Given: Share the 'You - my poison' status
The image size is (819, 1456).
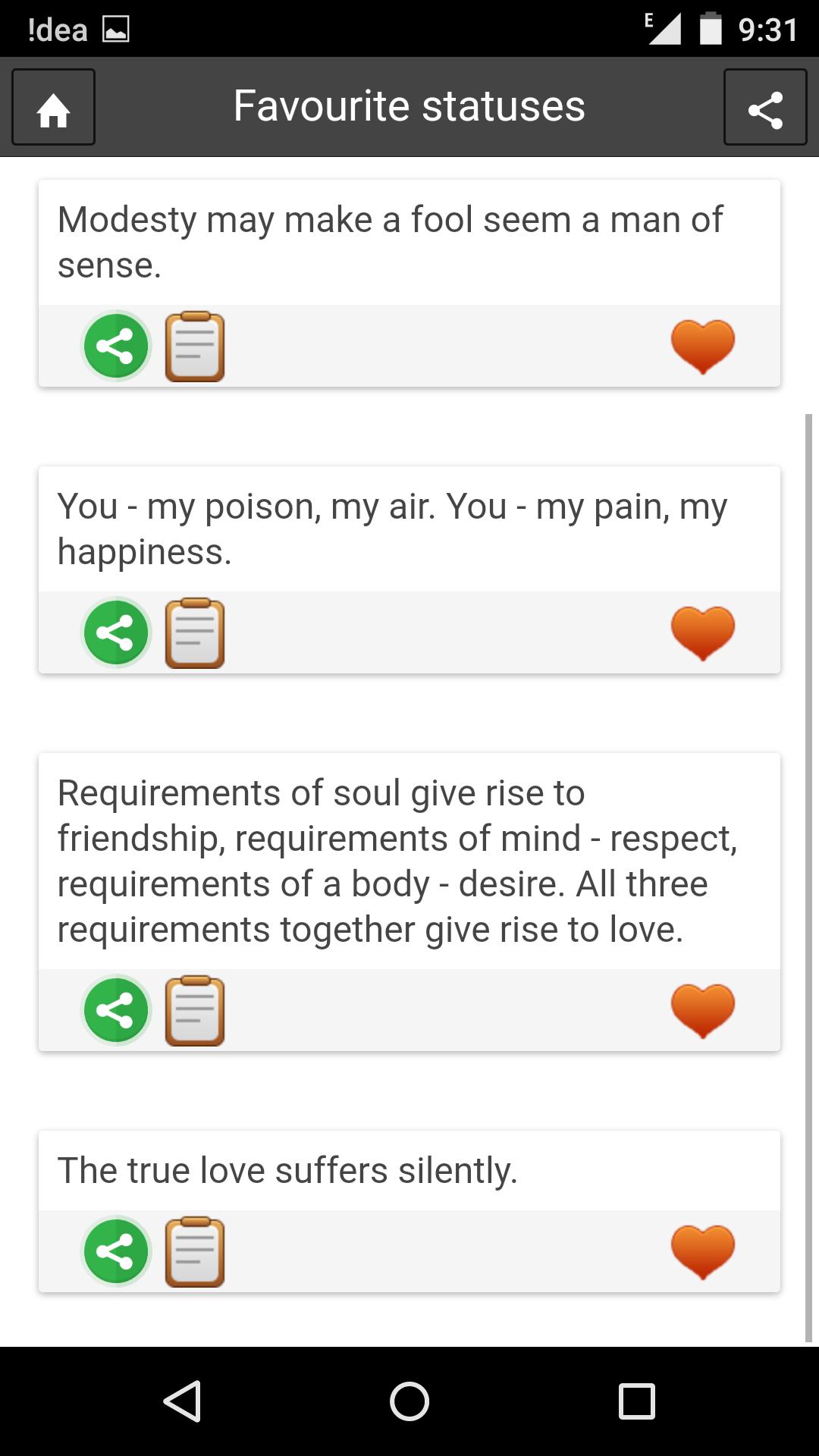Looking at the screenshot, I should 115,632.
